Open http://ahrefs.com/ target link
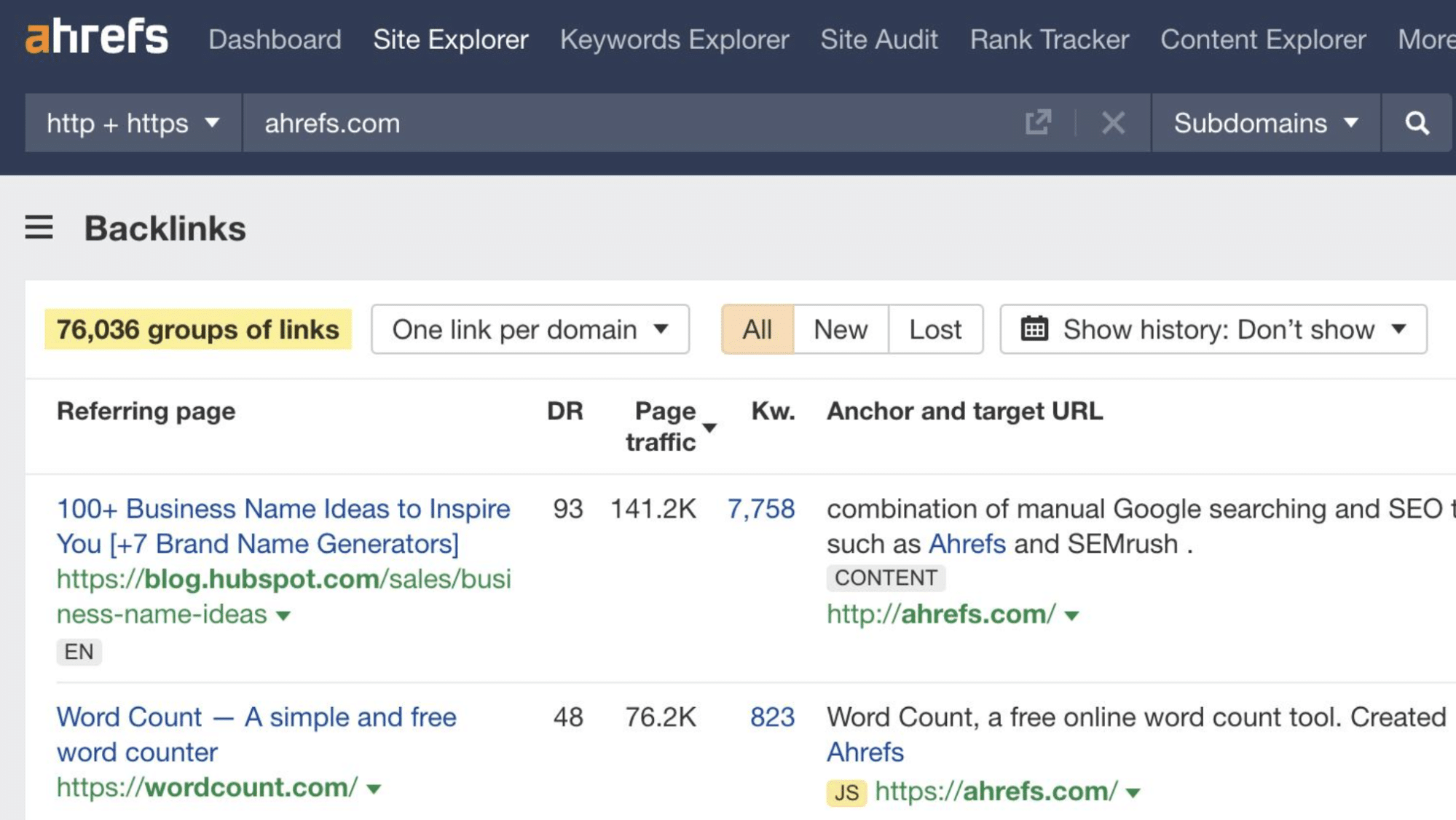 (941, 614)
